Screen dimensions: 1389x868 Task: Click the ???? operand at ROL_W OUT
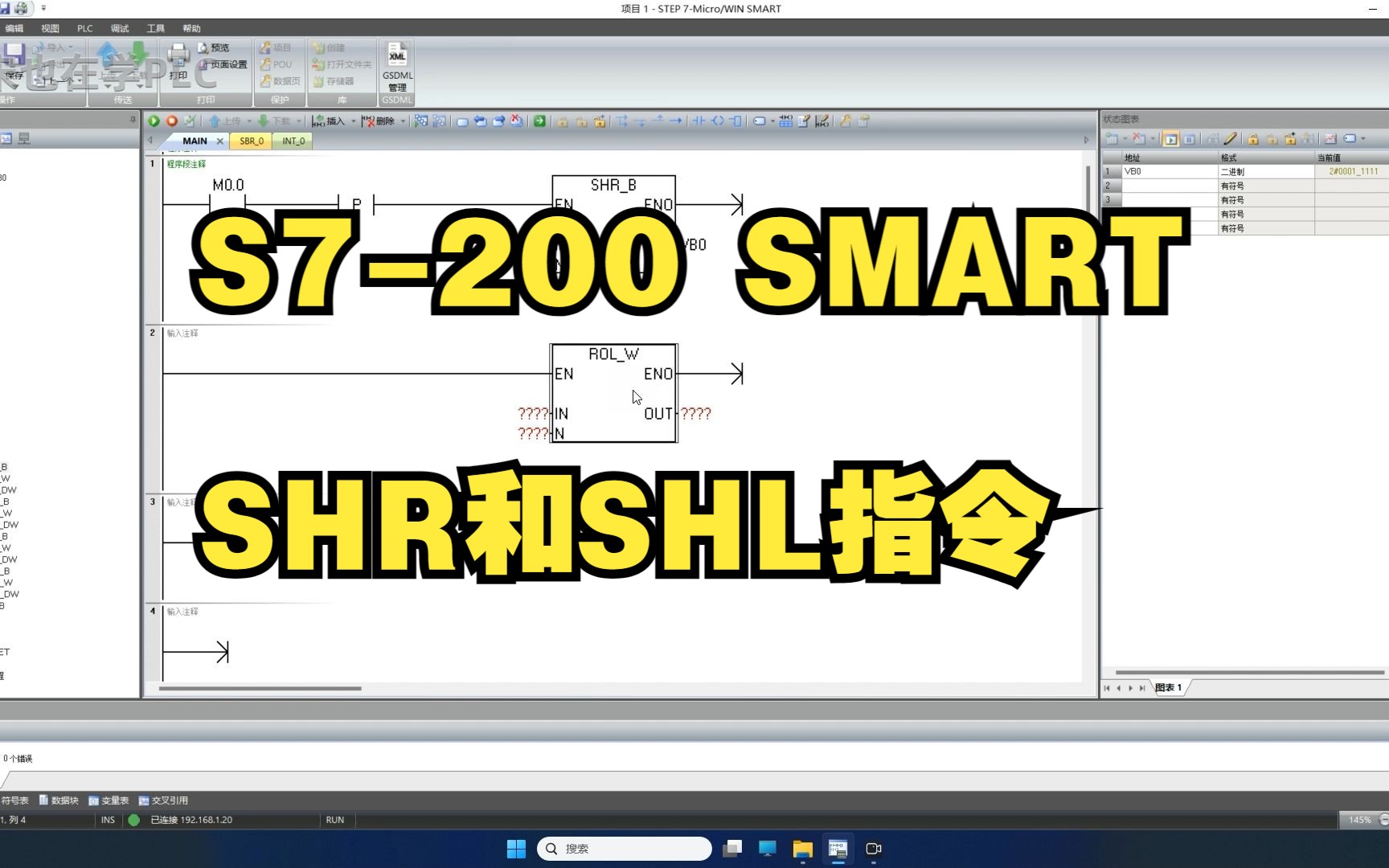point(696,414)
